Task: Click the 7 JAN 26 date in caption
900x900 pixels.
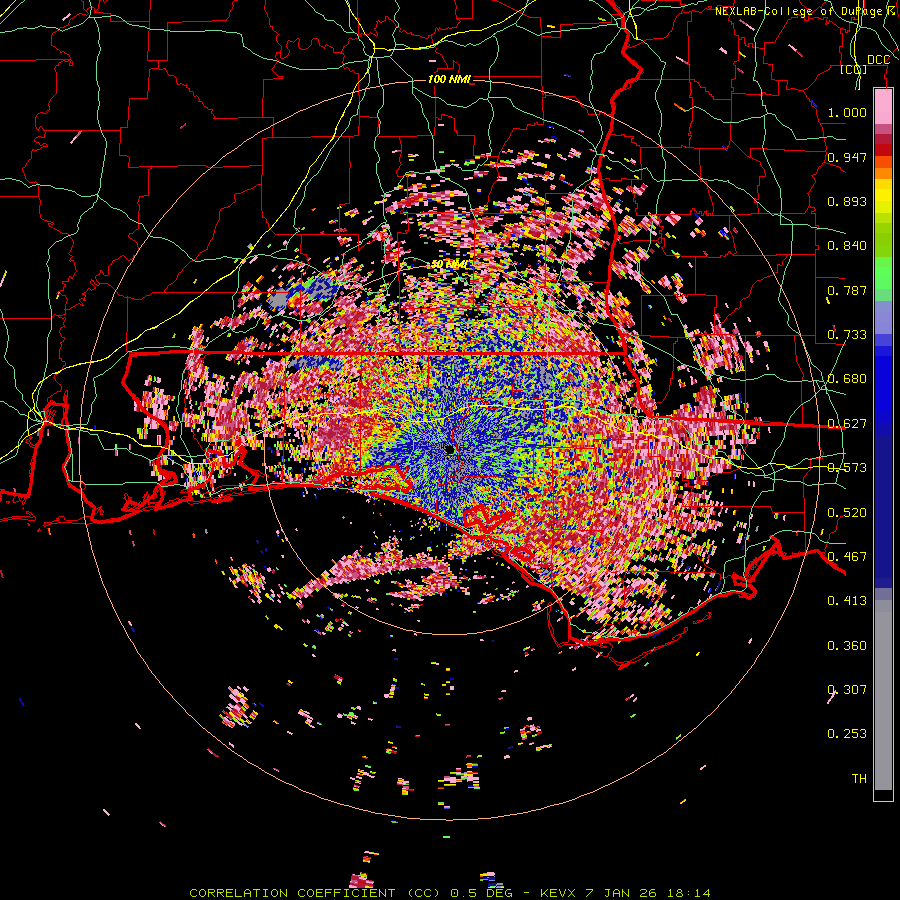Action: [623, 893]
